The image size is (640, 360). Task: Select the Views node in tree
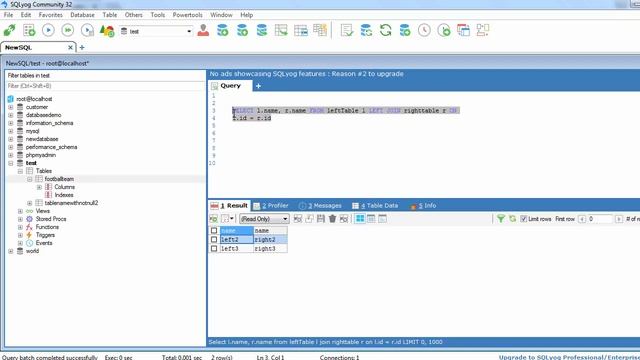(43, 211)
